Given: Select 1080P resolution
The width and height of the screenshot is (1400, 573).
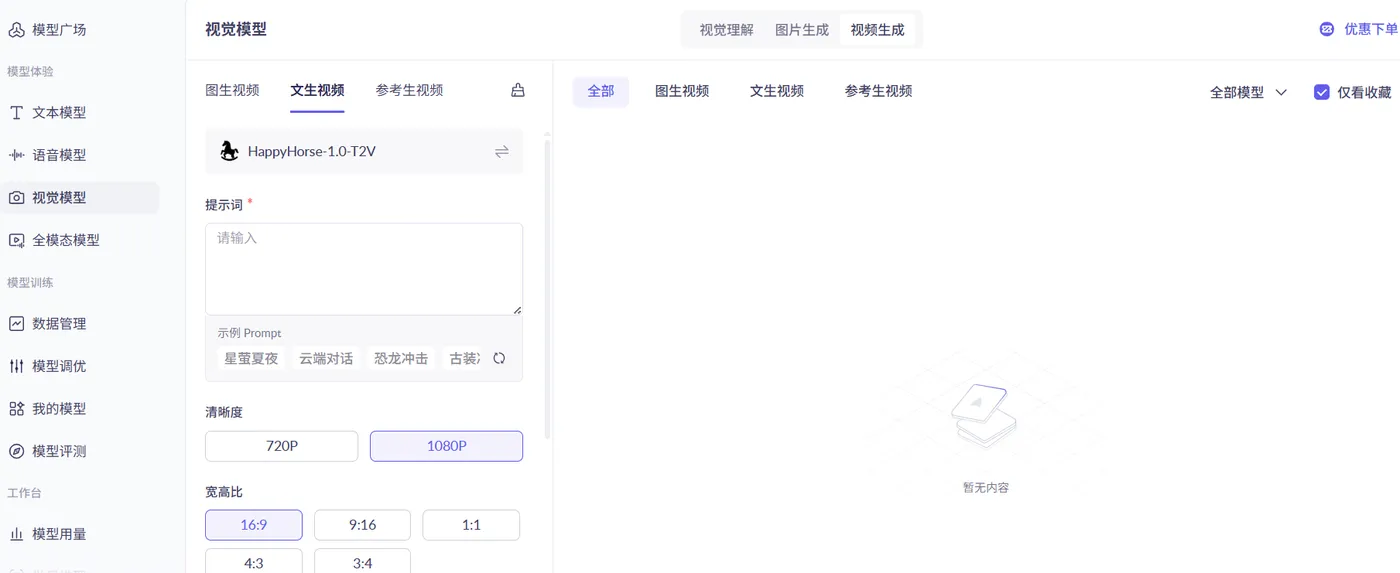Looking at the screenshot, I should coord(446,446).
